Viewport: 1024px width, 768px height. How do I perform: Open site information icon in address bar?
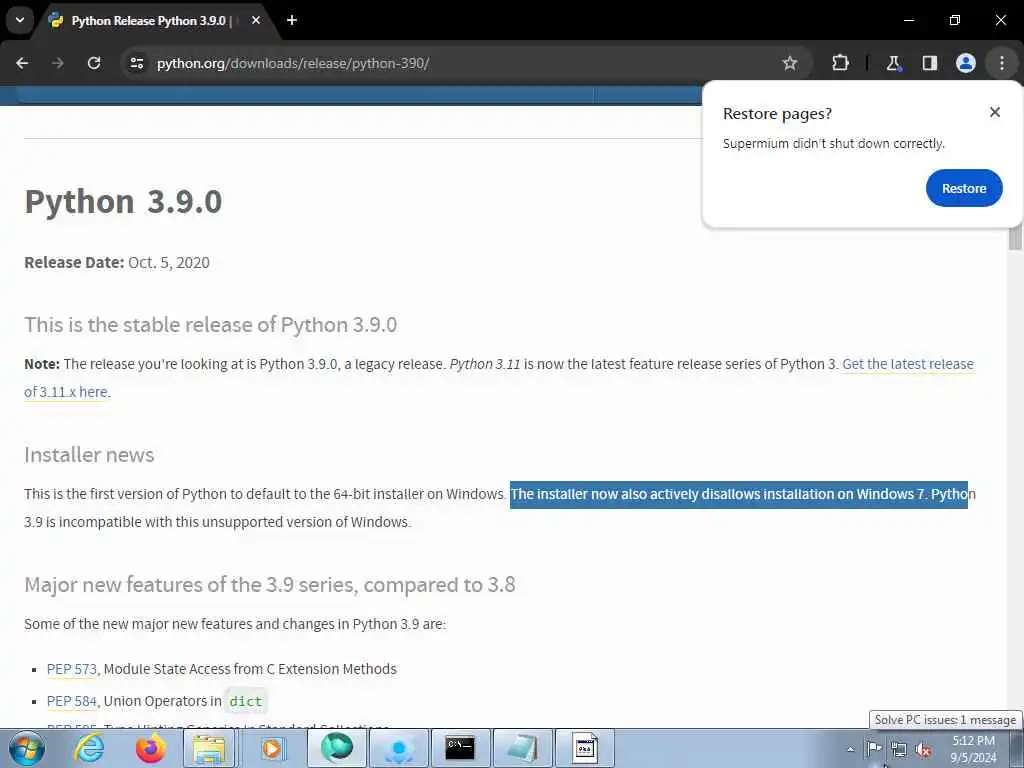coord(137,63)
